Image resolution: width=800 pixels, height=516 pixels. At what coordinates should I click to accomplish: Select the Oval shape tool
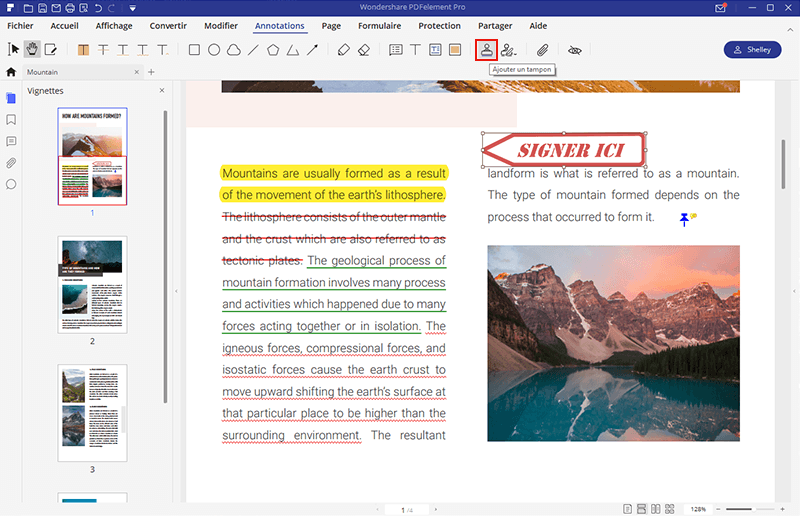pos(214,50)
